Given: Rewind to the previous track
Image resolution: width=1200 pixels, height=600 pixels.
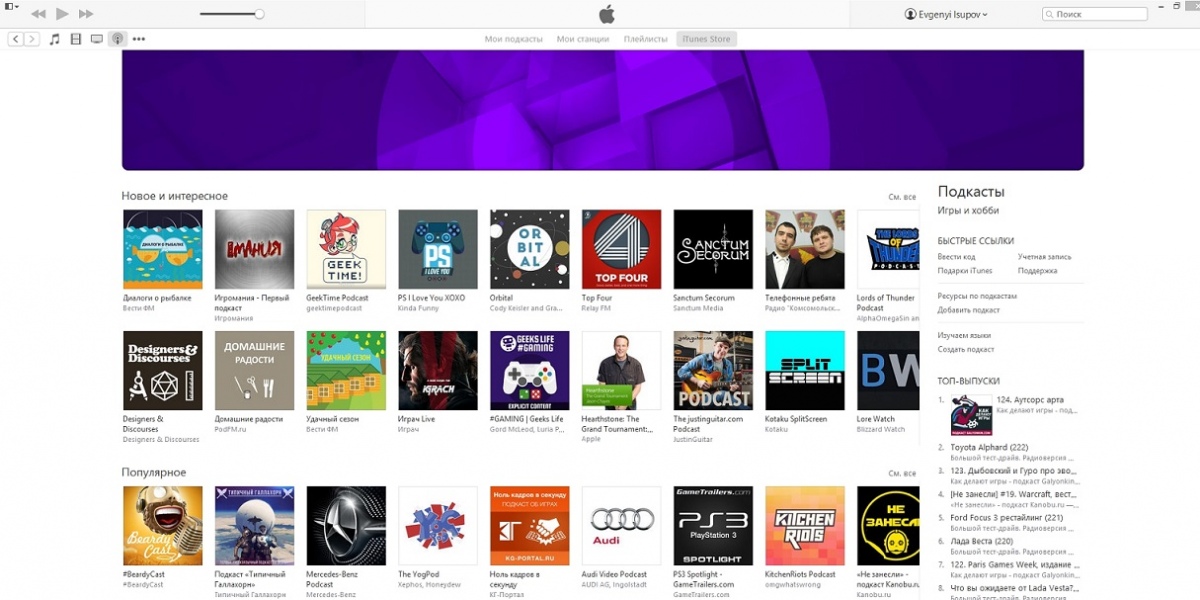Looking at the screenshot, I should click(38, 14).
